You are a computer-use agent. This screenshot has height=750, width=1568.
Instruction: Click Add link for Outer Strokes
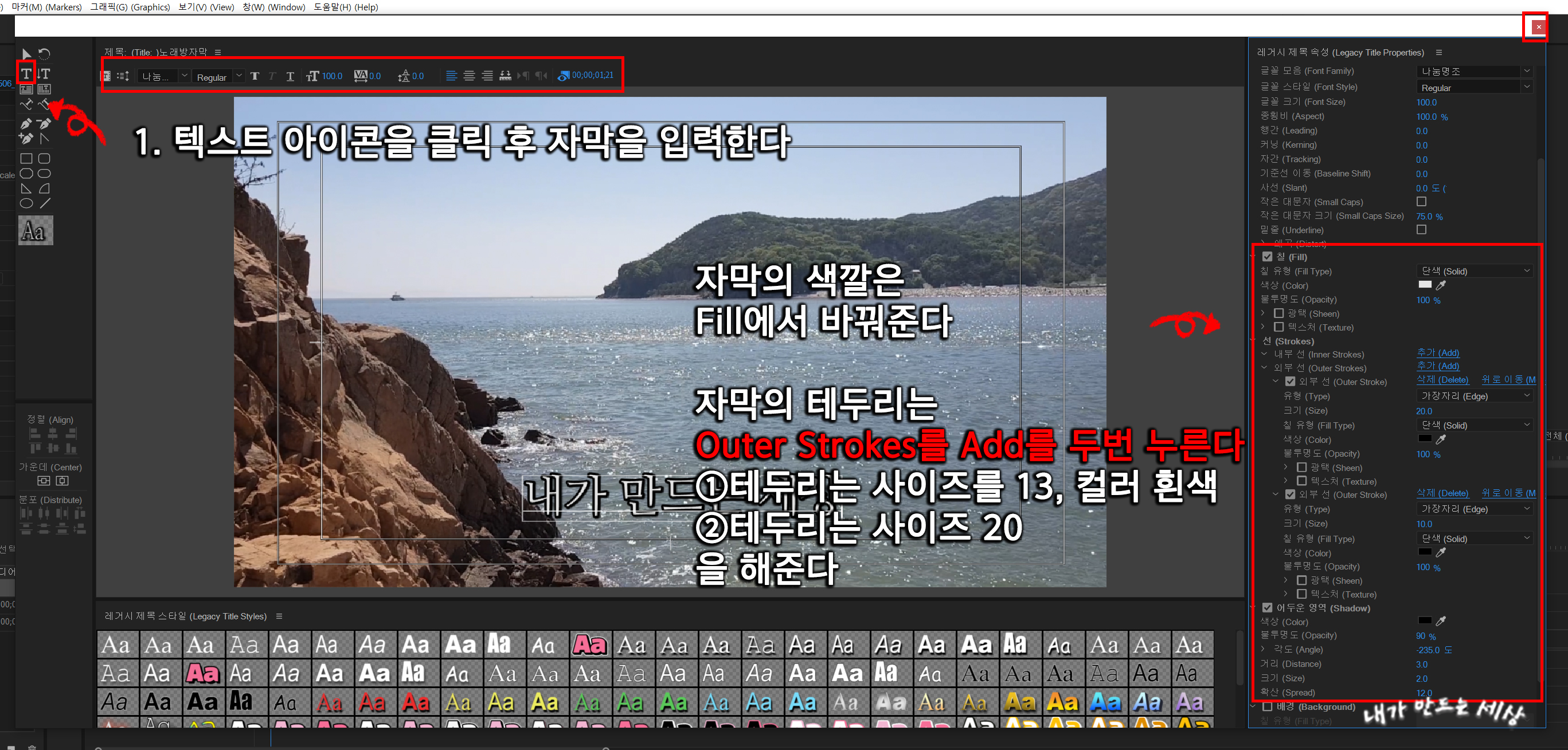(x=1438, y=366)
